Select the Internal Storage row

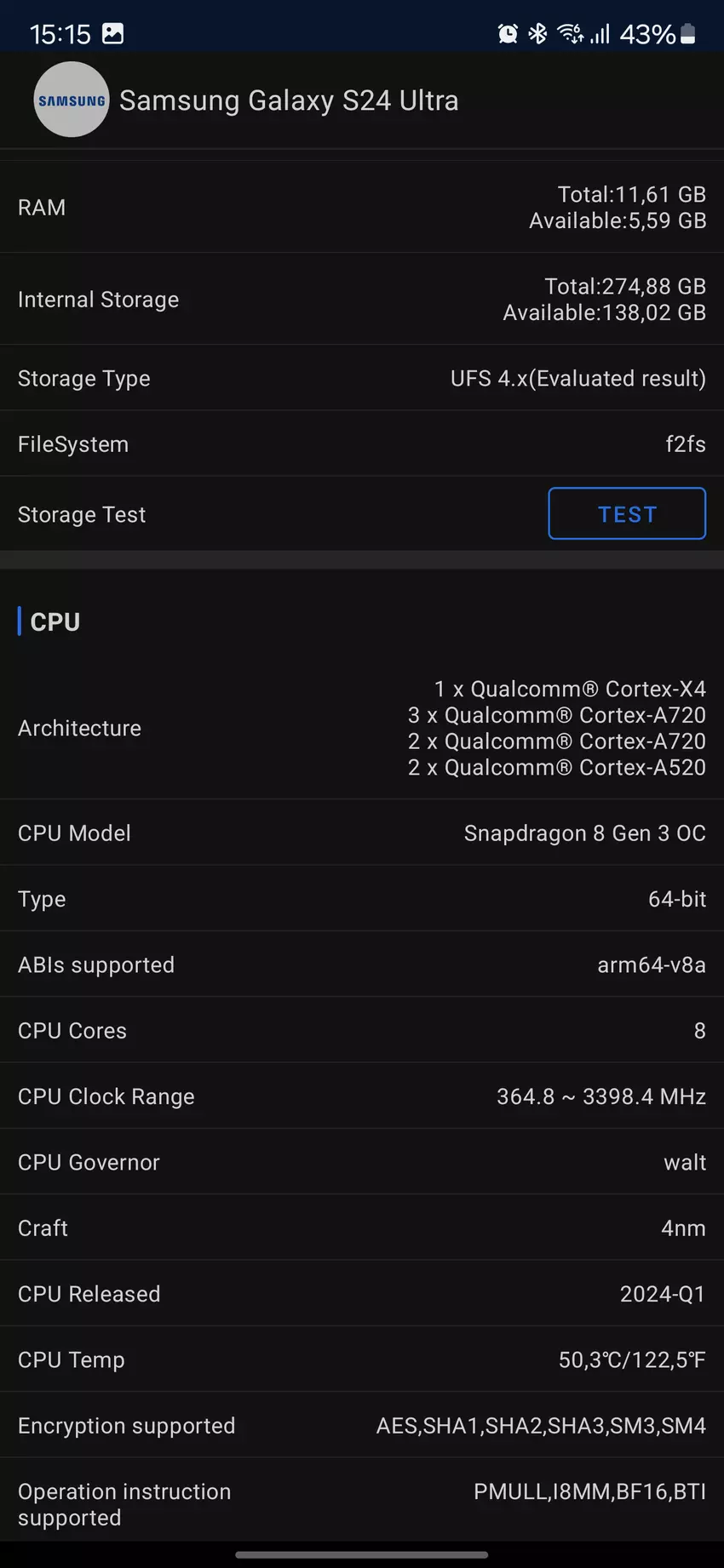tap(362, 300)
